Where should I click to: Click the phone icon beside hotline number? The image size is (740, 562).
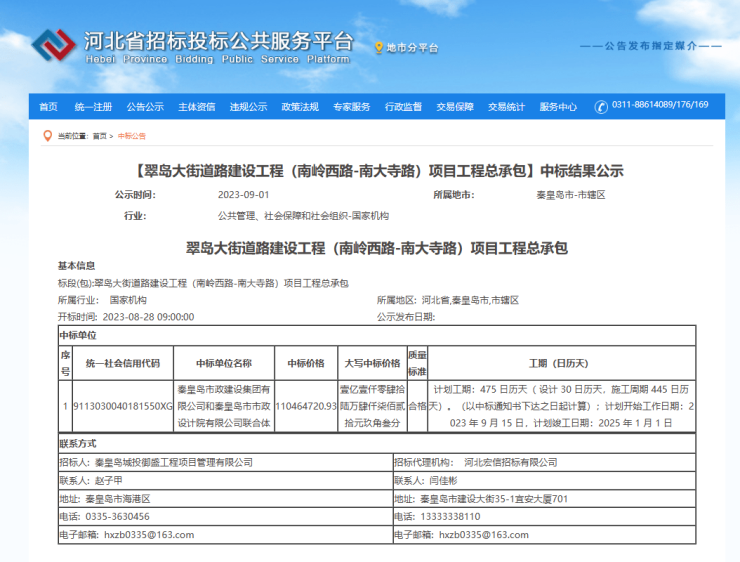[x=600, y=107]
